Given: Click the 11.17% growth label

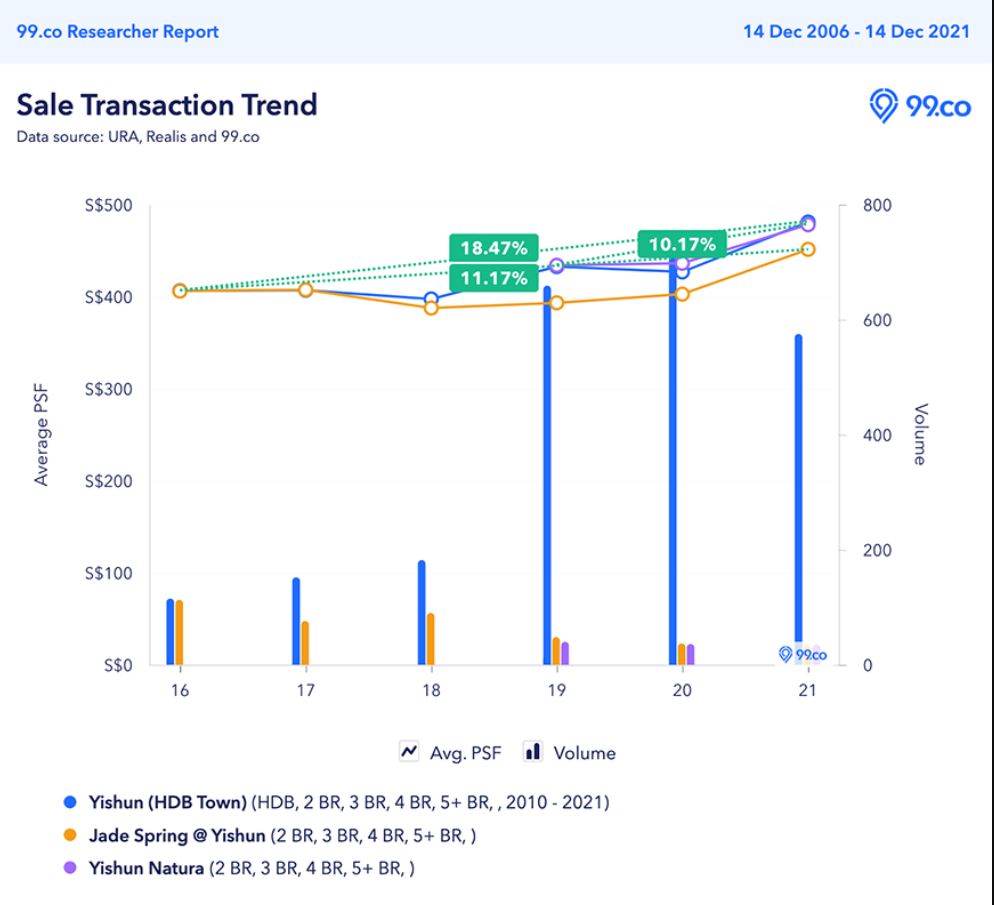Looking at the screenshot, I should point(493,278).
